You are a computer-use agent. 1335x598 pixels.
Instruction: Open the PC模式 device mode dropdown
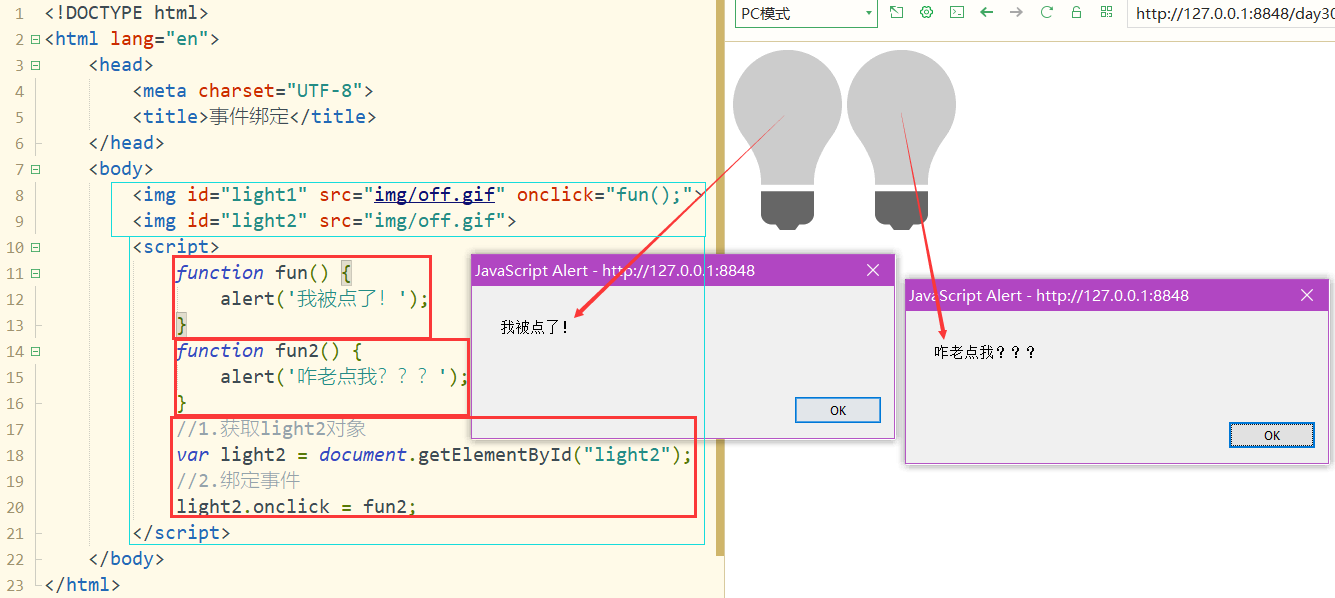coord(806,14)
